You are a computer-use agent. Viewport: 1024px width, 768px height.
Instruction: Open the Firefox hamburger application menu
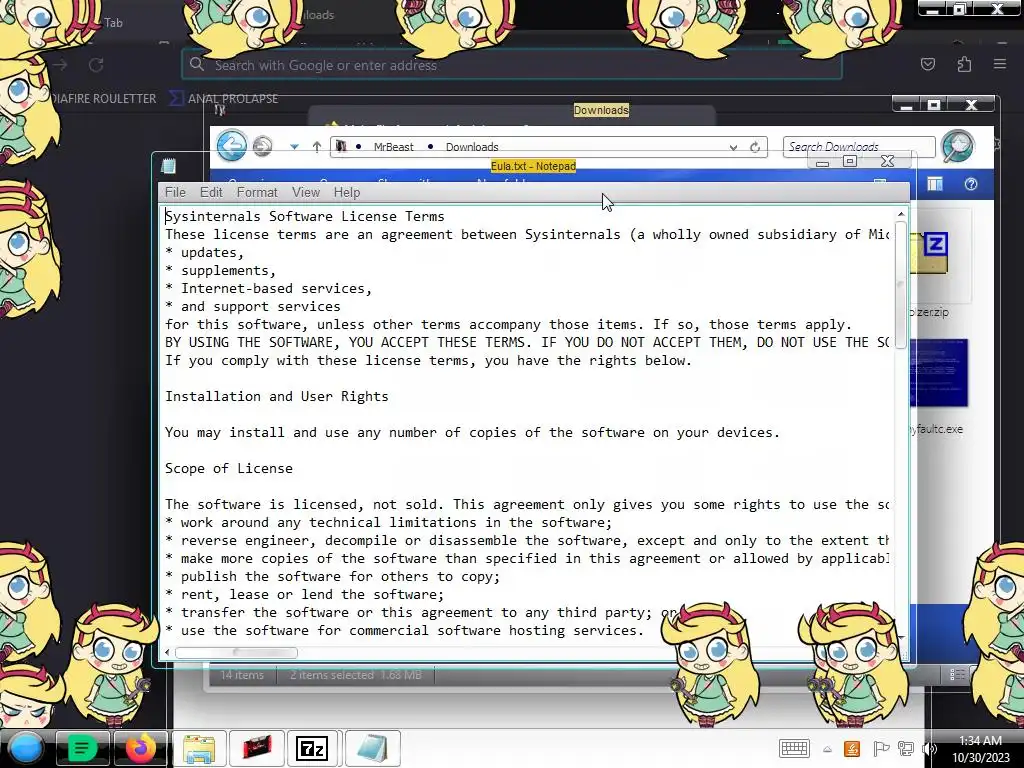[x=1000, y=64]
